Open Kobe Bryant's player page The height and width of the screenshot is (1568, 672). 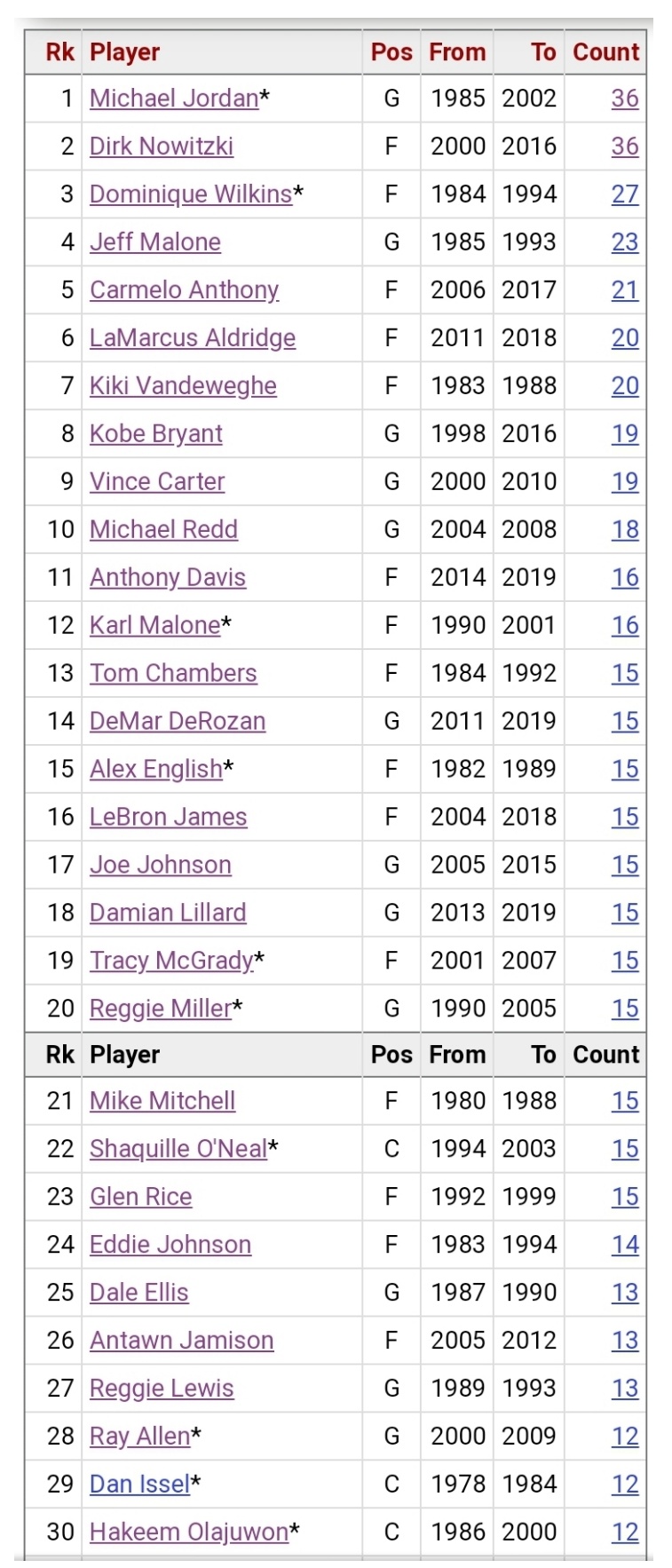tap(155, 434)
